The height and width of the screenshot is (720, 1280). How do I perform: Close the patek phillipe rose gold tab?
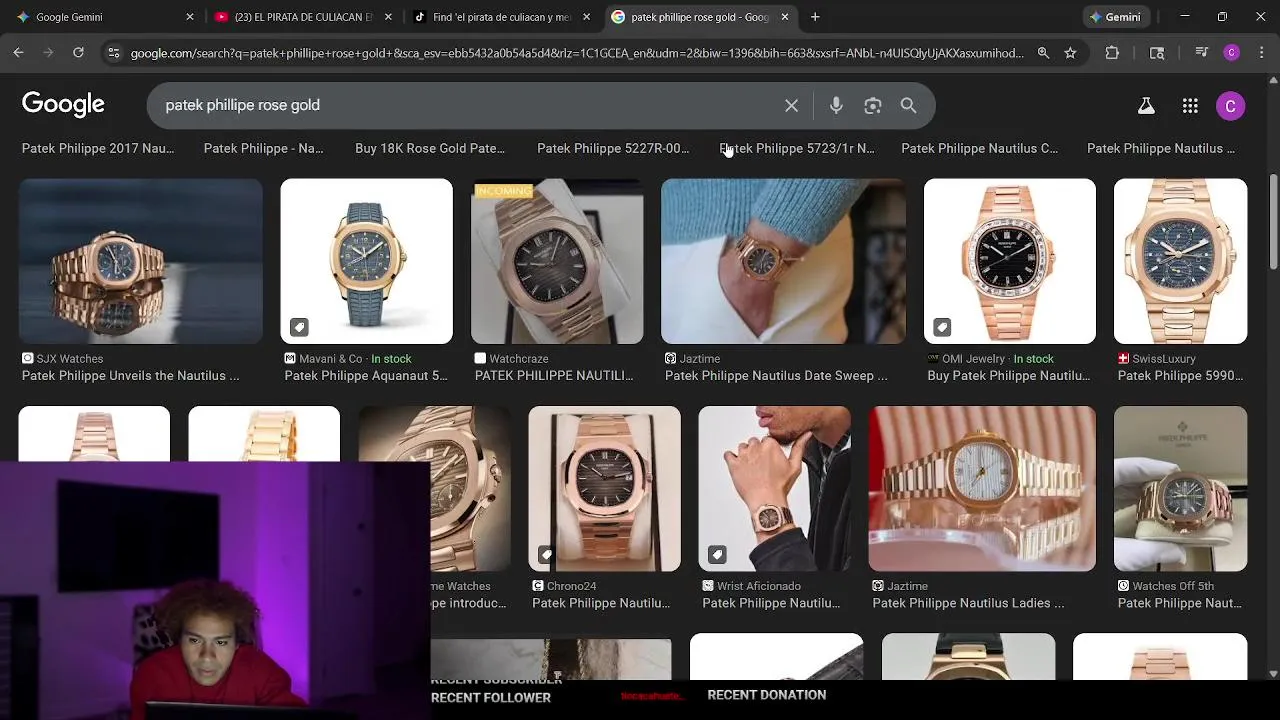(785, 17)
